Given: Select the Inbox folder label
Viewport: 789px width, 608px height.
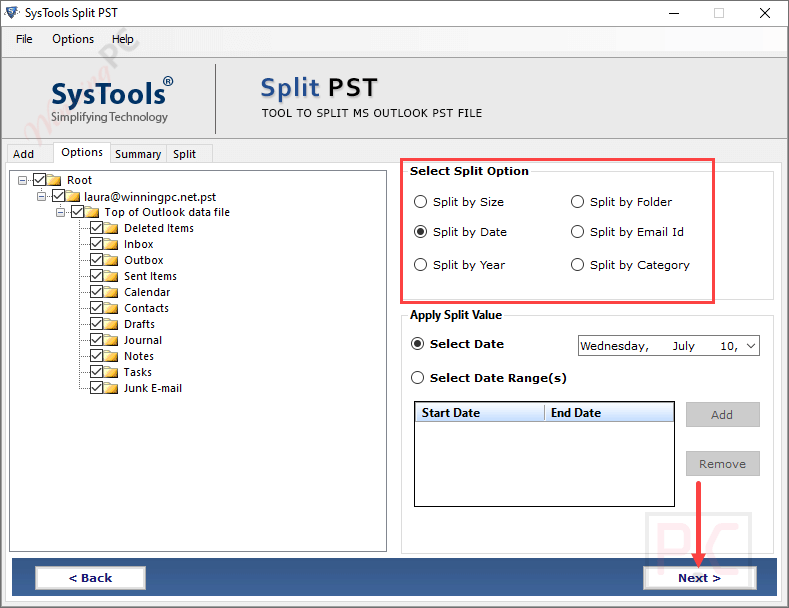Looking at the screenshot, I should pyautogui.click(x=139, y=244).
